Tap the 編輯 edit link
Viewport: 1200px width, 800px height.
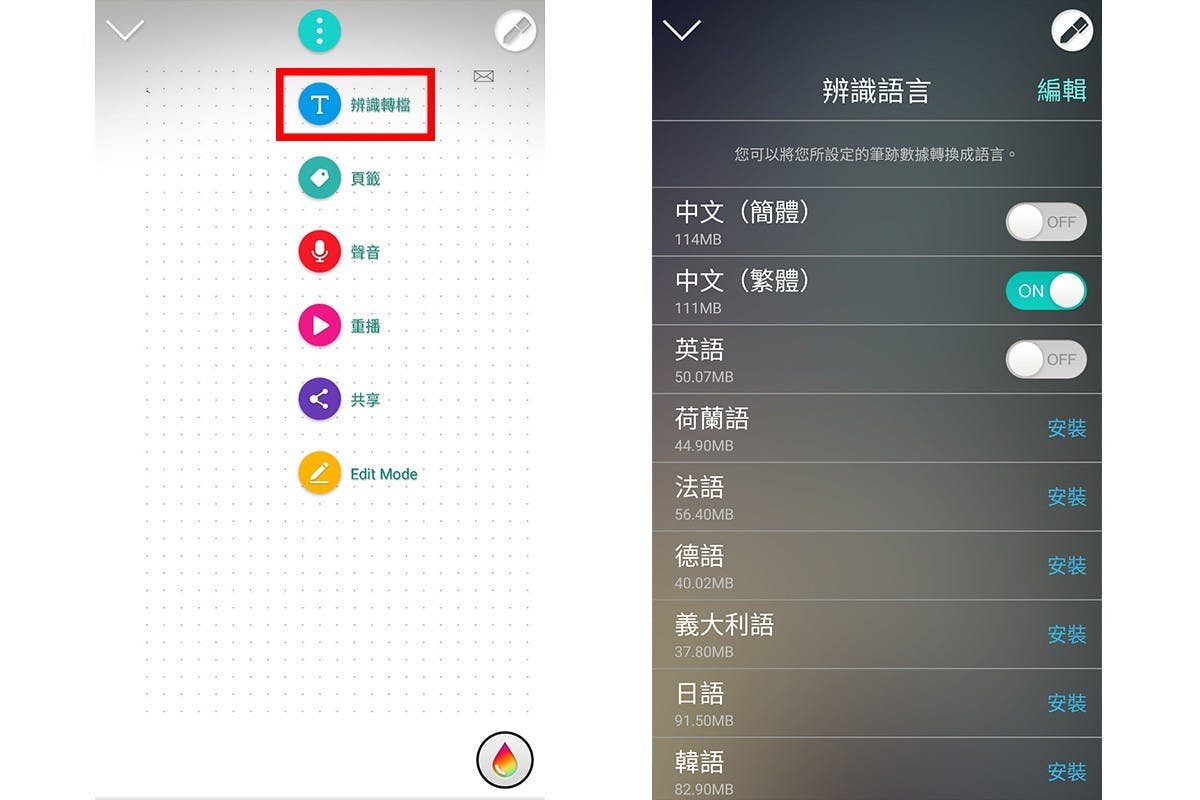pos(1062,90)
